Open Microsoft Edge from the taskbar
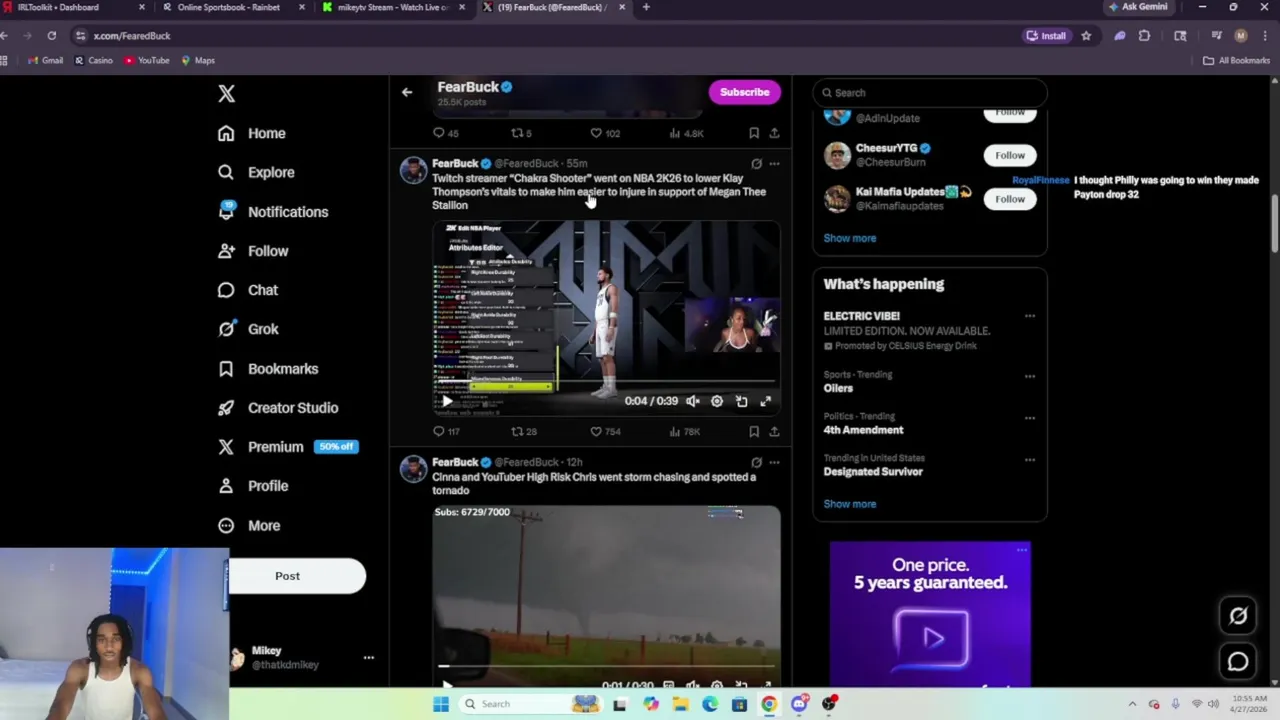Viewport: 1280px width, 720px height. click(x=710, y=704)
